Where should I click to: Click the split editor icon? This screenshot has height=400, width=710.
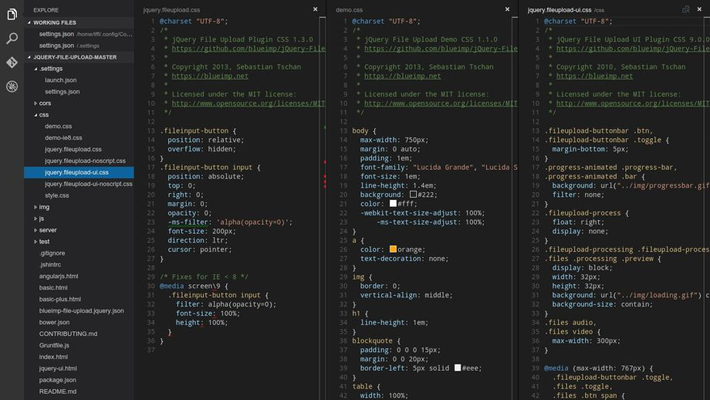686,9
